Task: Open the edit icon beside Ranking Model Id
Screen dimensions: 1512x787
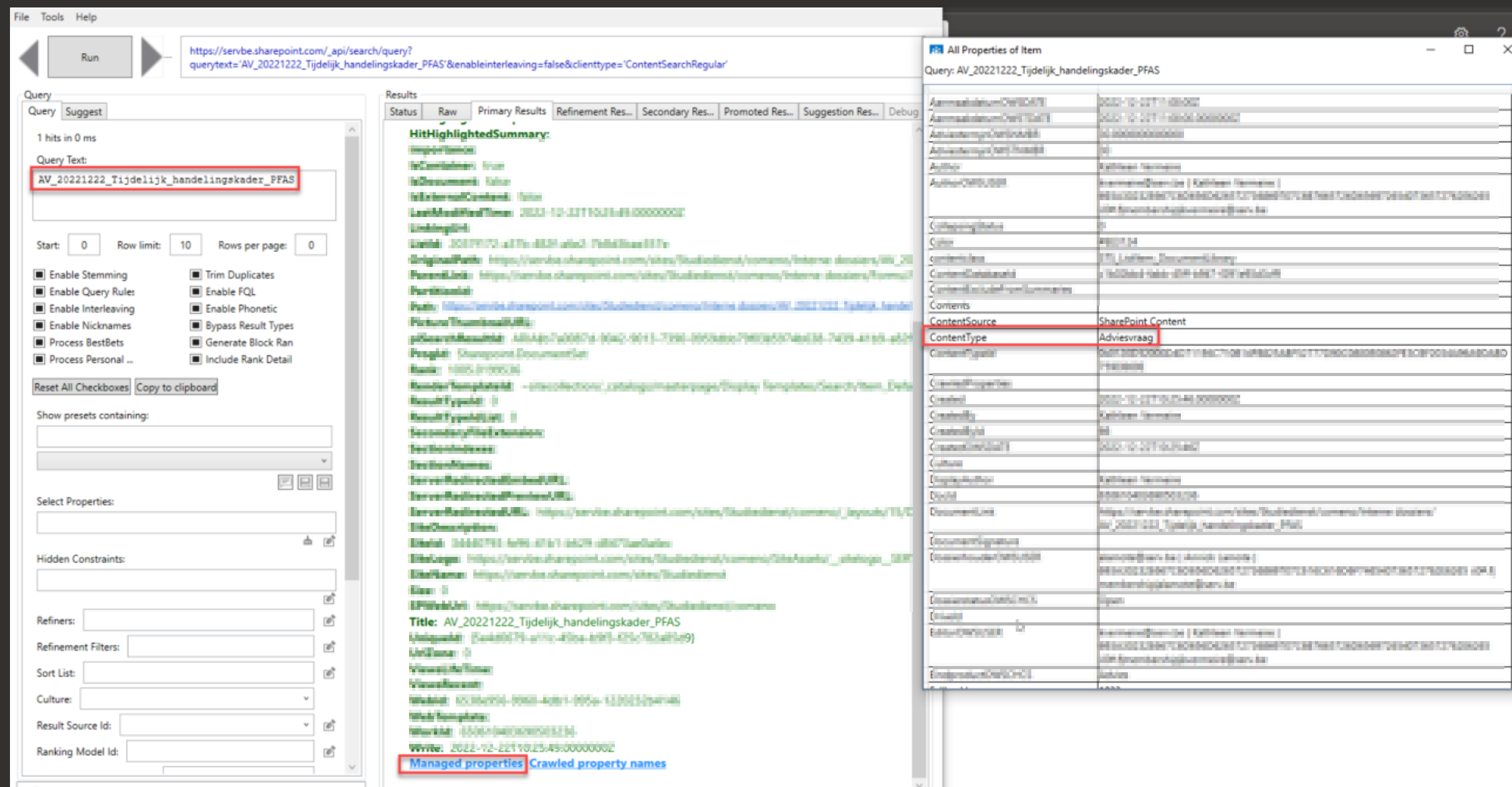Action: [329, 751]
